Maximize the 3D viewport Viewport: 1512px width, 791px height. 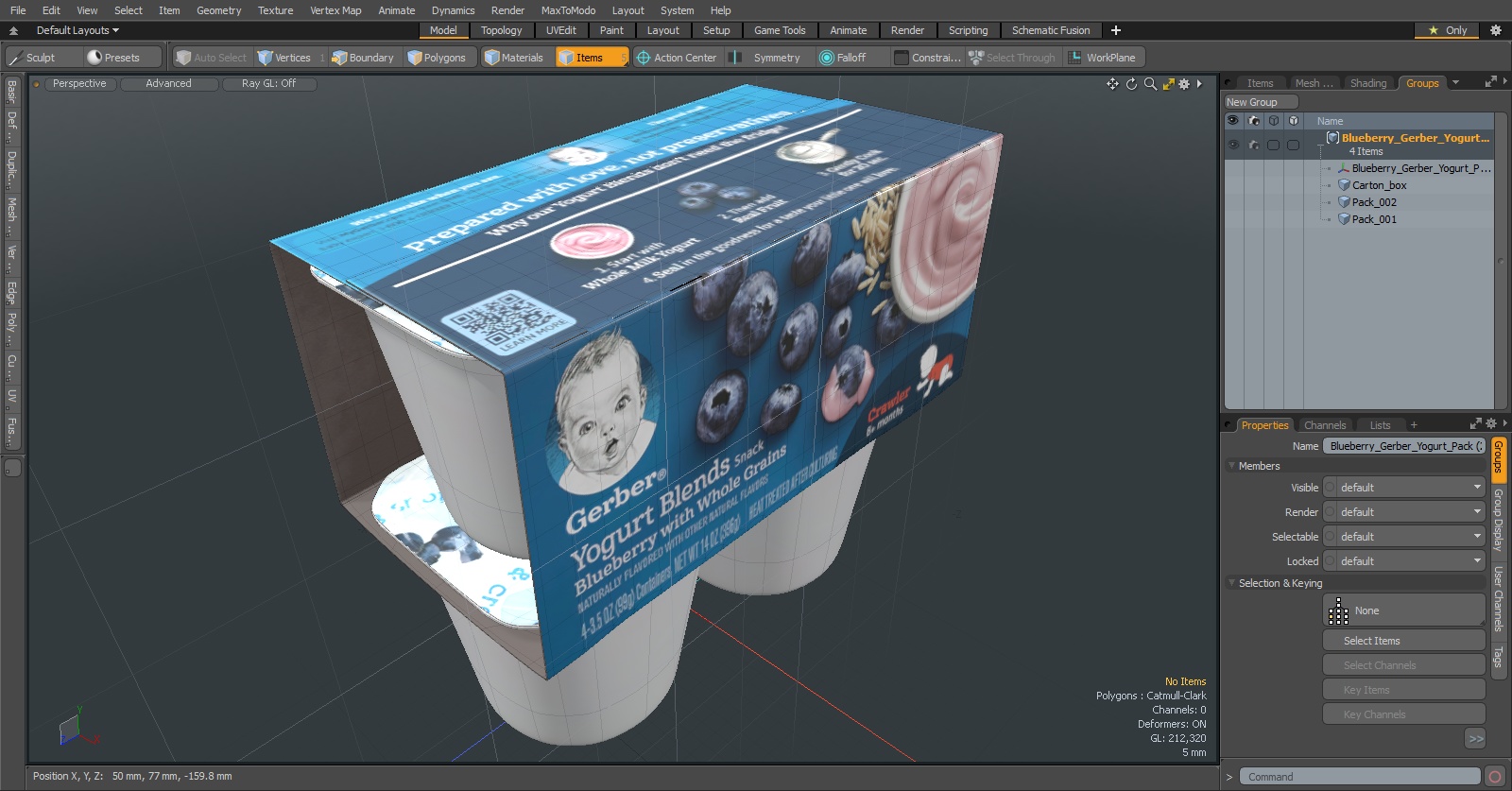coord(1169,84)
